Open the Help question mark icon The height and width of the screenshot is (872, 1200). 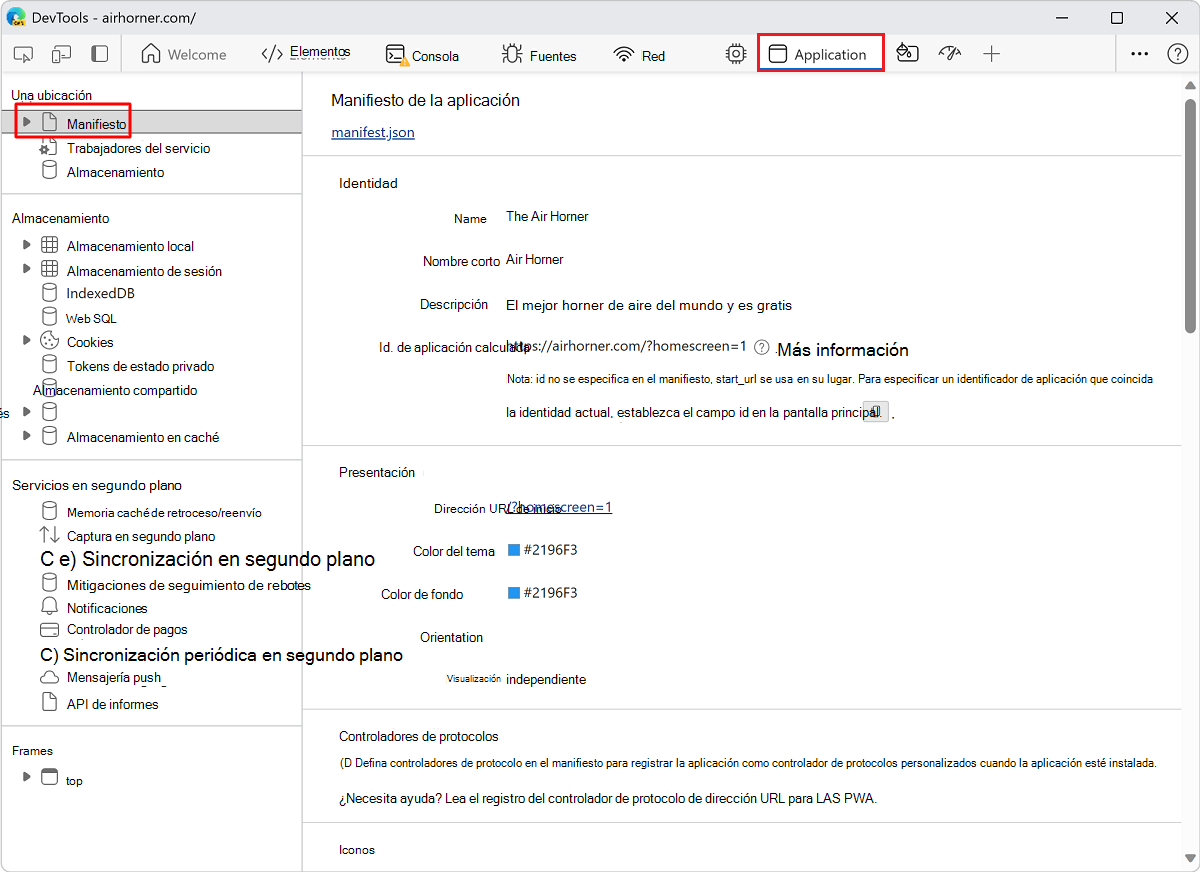(1177, 54)
